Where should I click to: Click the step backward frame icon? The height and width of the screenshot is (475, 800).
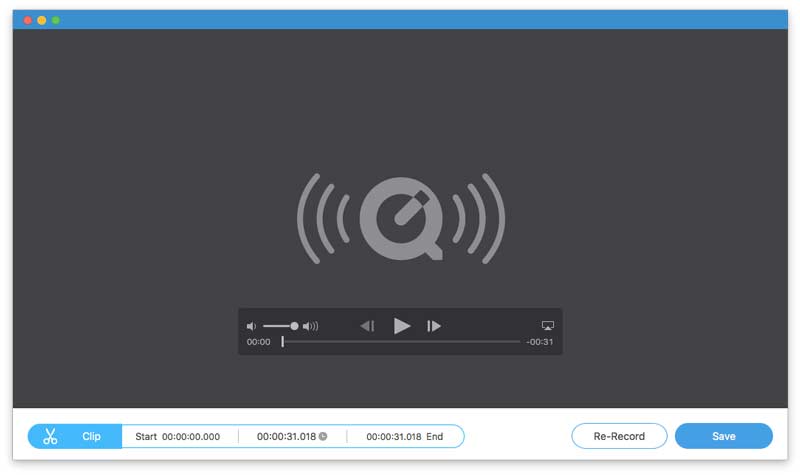(367, 326)
